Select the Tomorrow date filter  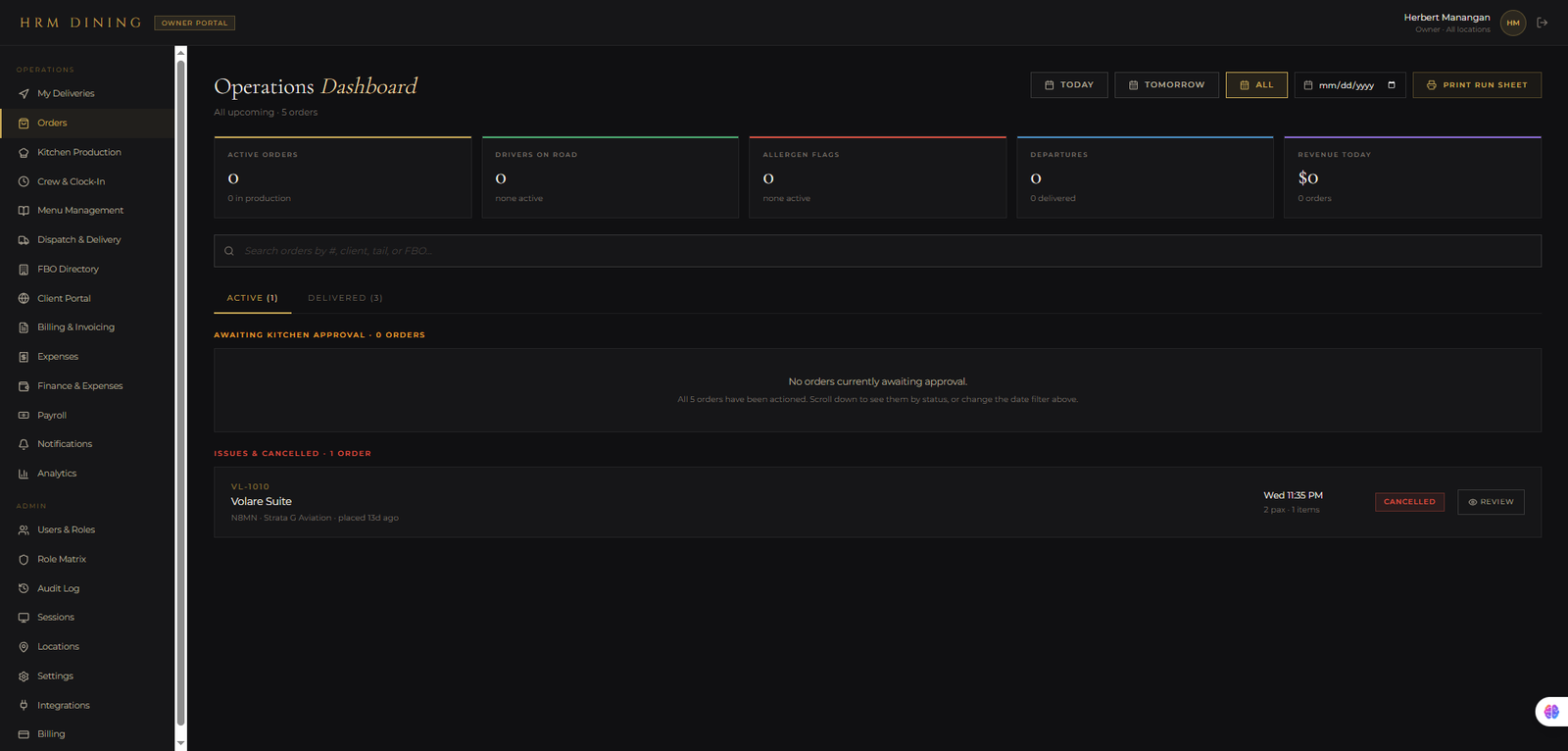(x=1166, y=85)
